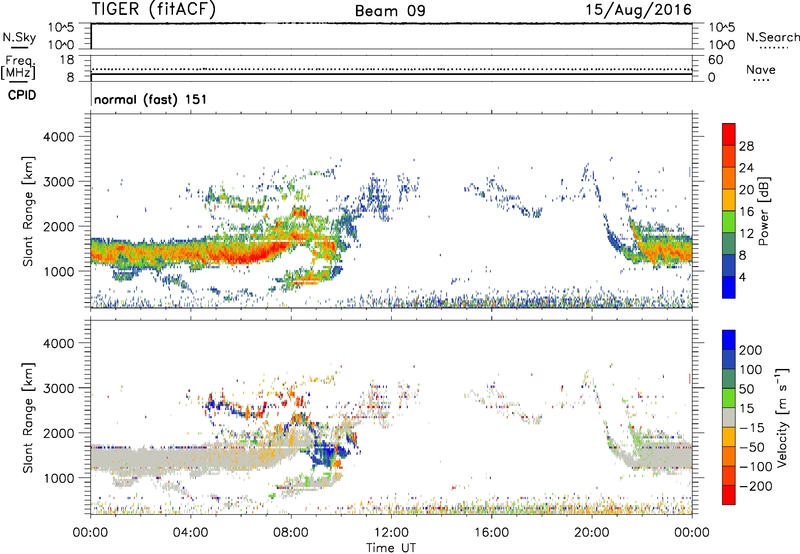Select the Beam 09 label
This screenshot has width=800, height=554.
click(390, 11)
